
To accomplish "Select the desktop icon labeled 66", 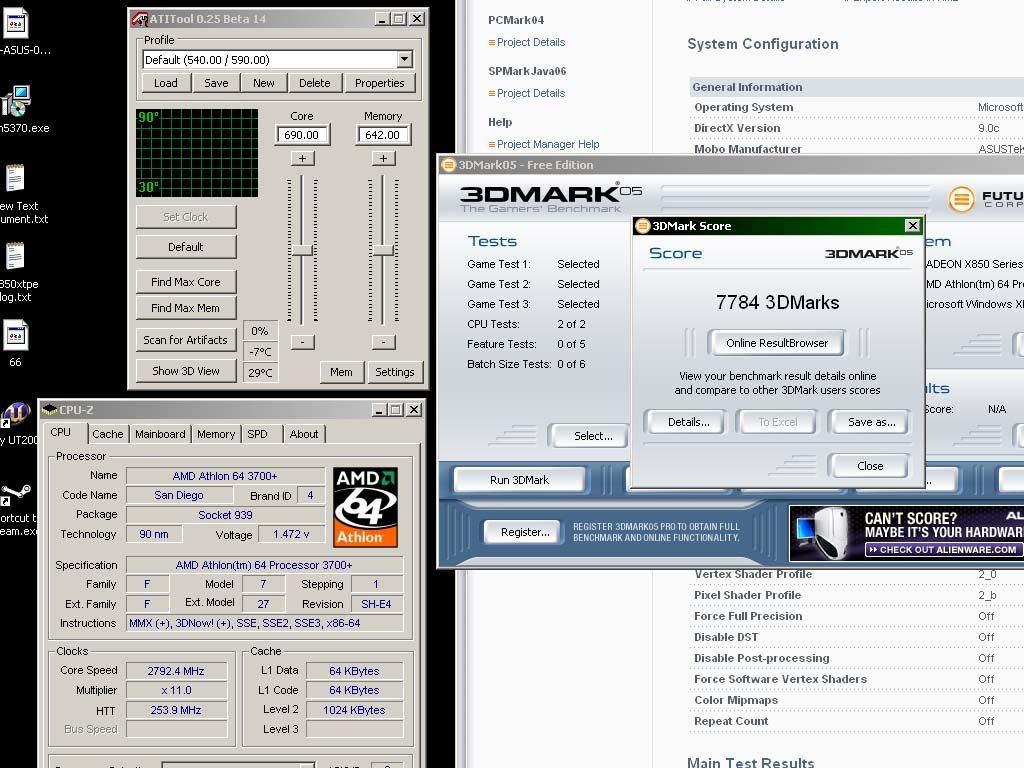I will (16, 335).
